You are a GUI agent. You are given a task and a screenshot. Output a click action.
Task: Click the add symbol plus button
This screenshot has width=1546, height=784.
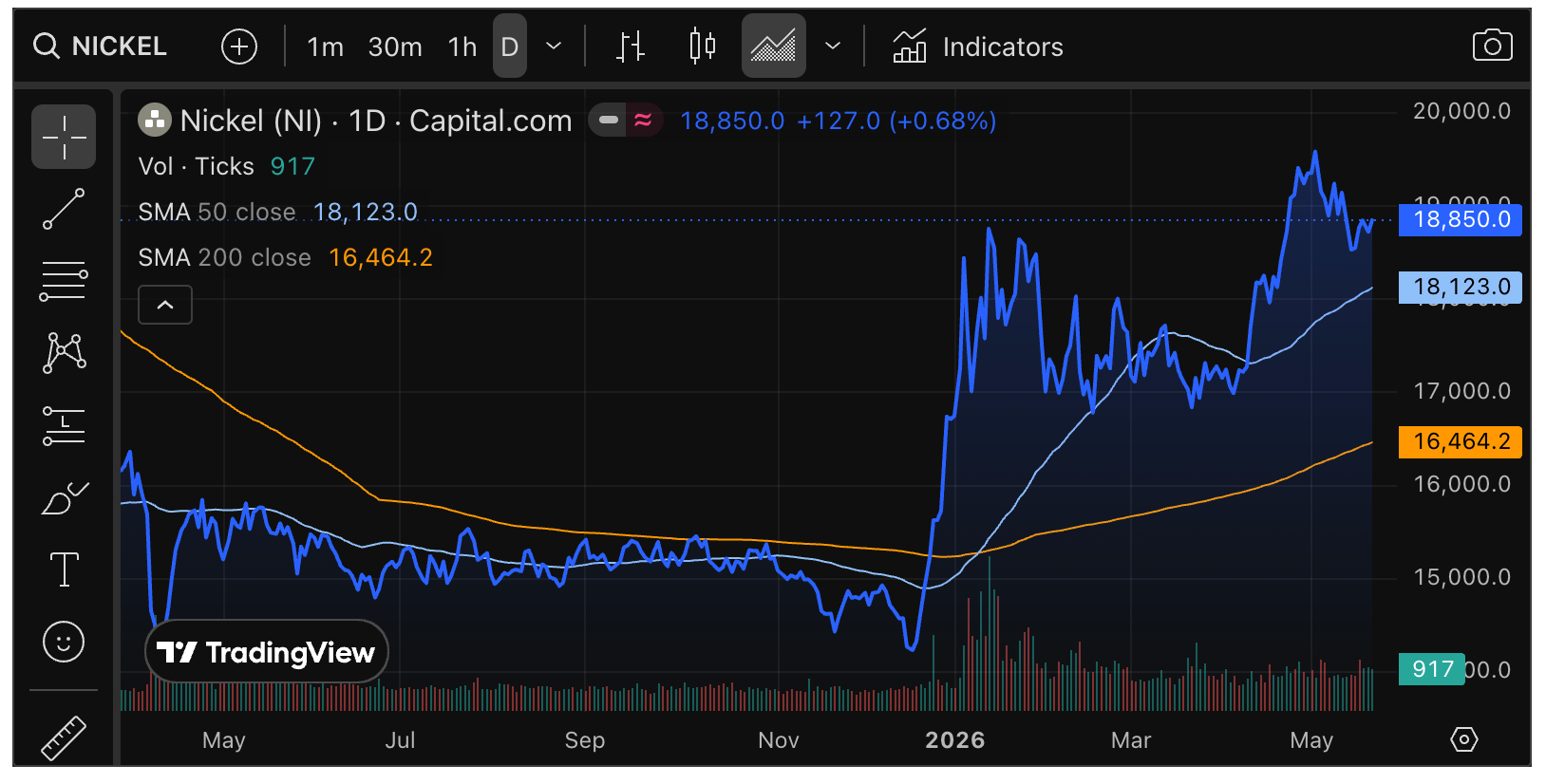point(239,46)
